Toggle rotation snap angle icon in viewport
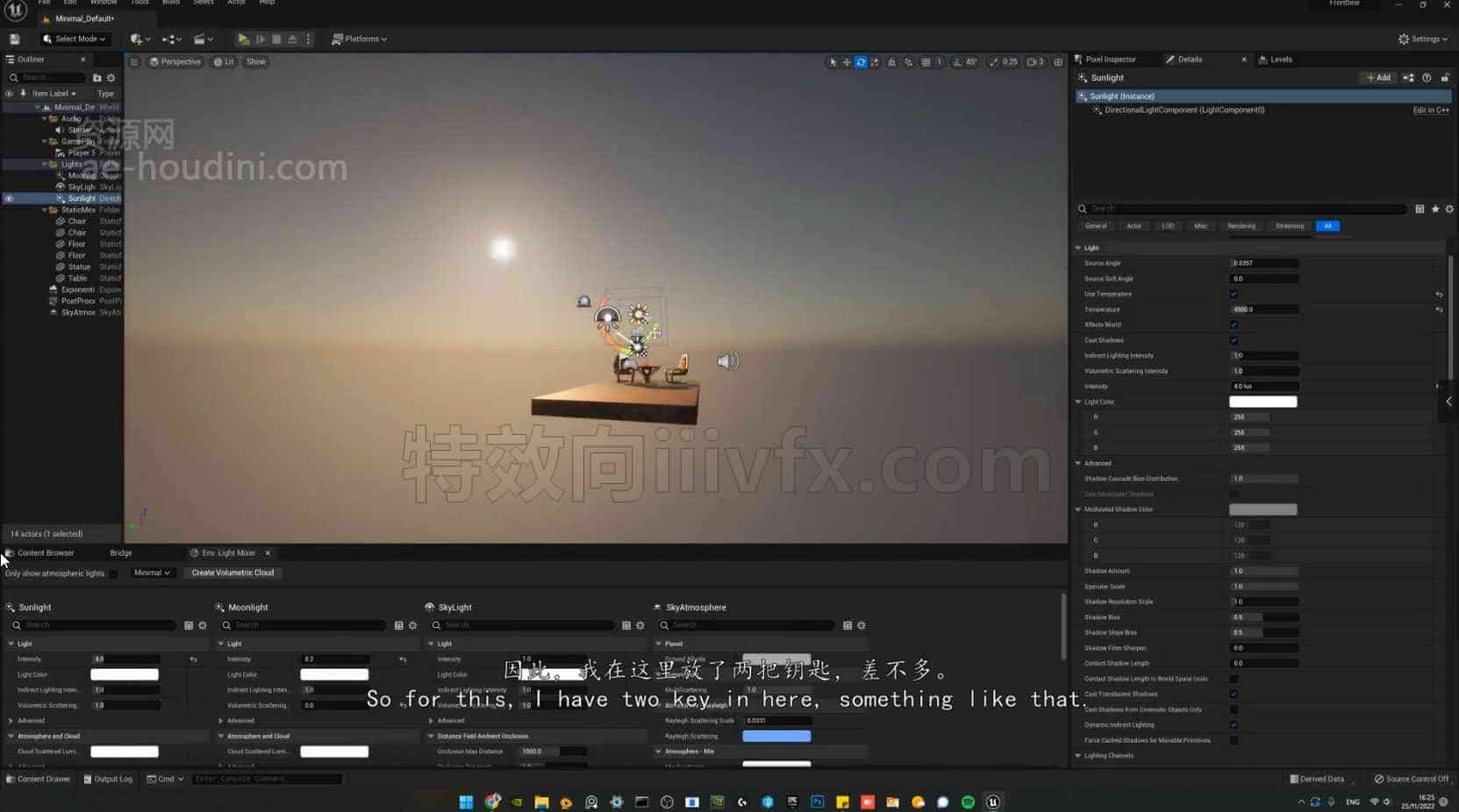Screen dimensions: 1459x812 pyautogui.click(x=957, y=62)
